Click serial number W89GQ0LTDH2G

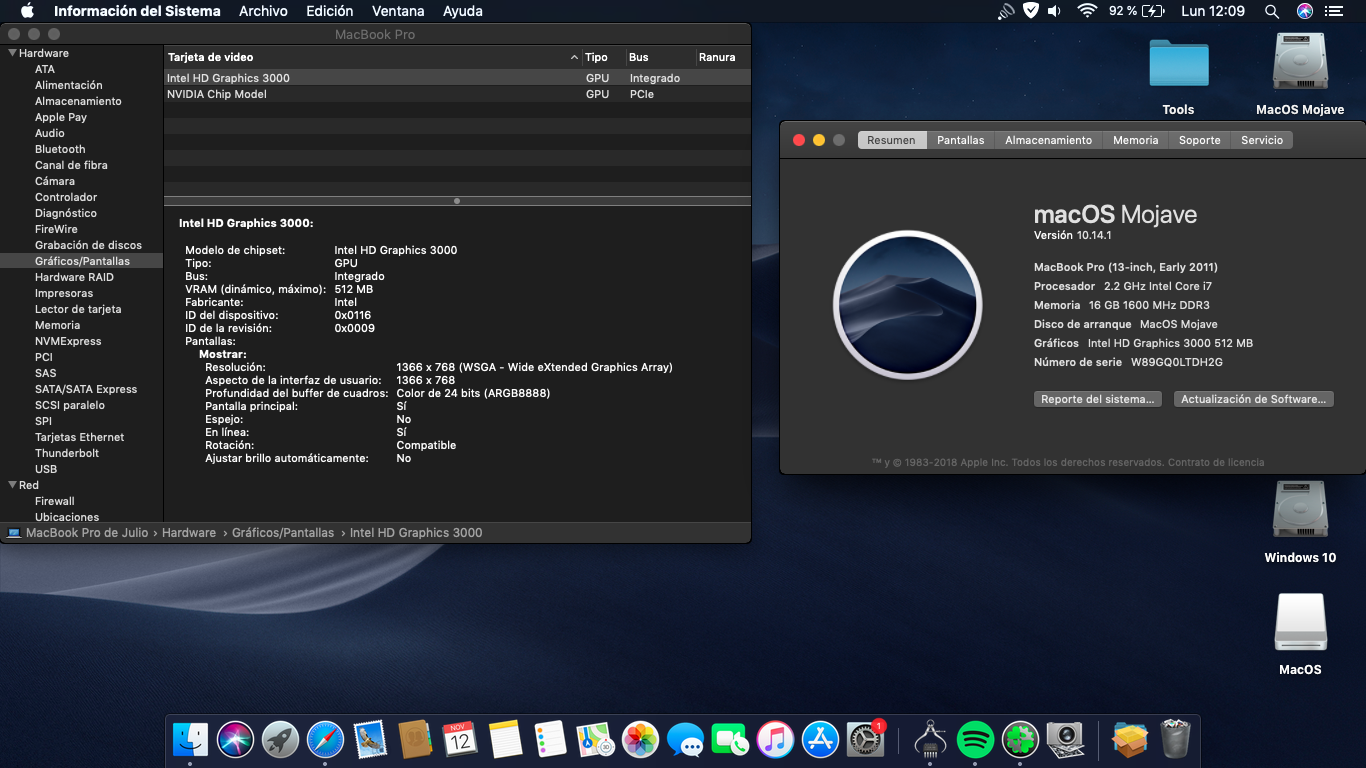(x=1177, y=362)
